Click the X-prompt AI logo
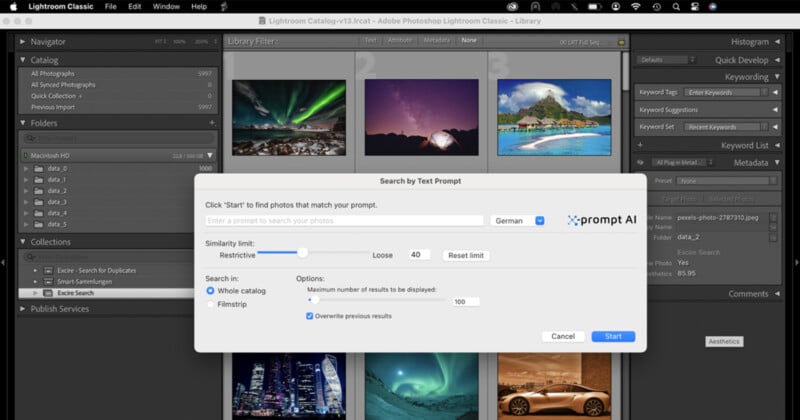The width and height of the screenshot is (800, 420). click(x=602, y=220)
